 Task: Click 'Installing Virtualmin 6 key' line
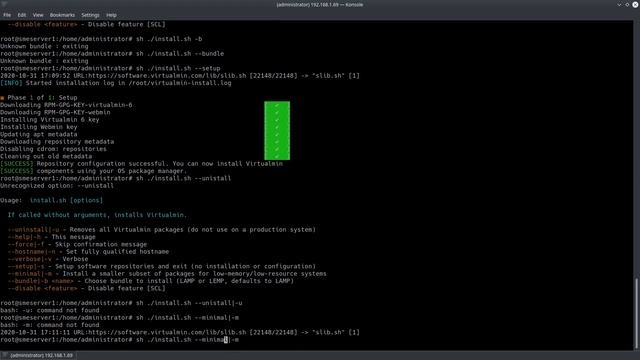[x=50, y=120]
